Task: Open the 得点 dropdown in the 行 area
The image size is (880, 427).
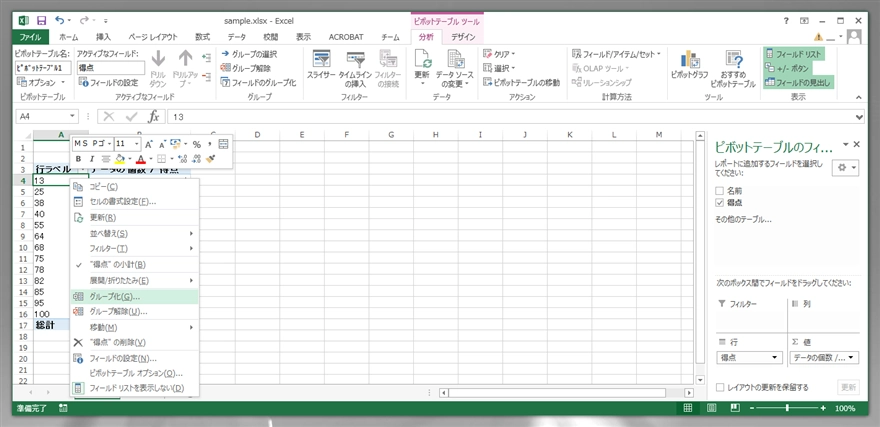Action: (x=775, y=357)
